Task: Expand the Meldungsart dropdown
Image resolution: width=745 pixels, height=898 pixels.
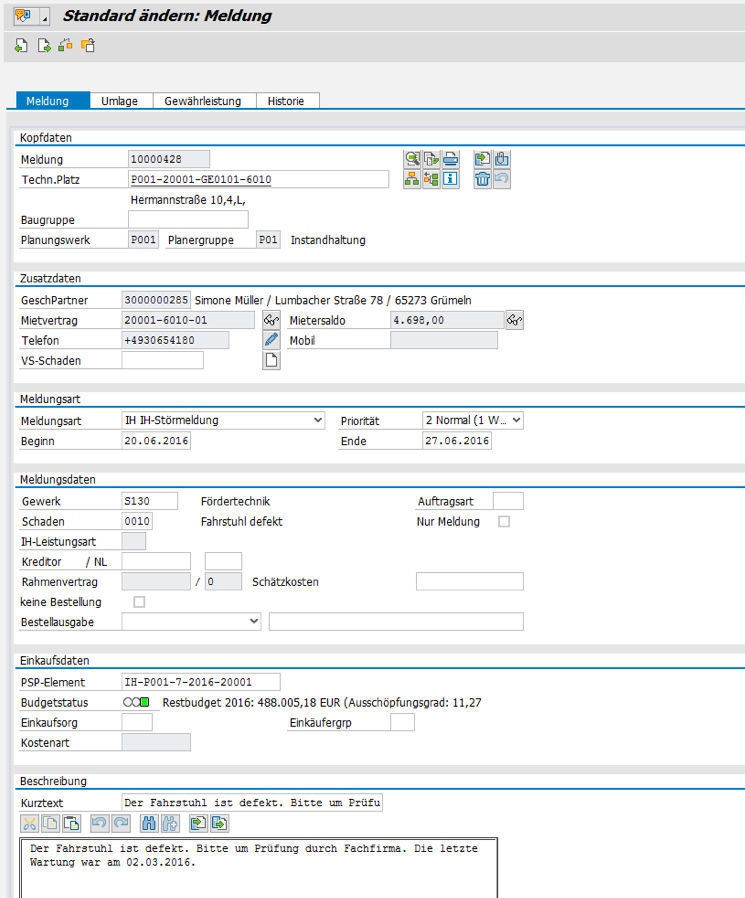Action: [x=318, y=421]
